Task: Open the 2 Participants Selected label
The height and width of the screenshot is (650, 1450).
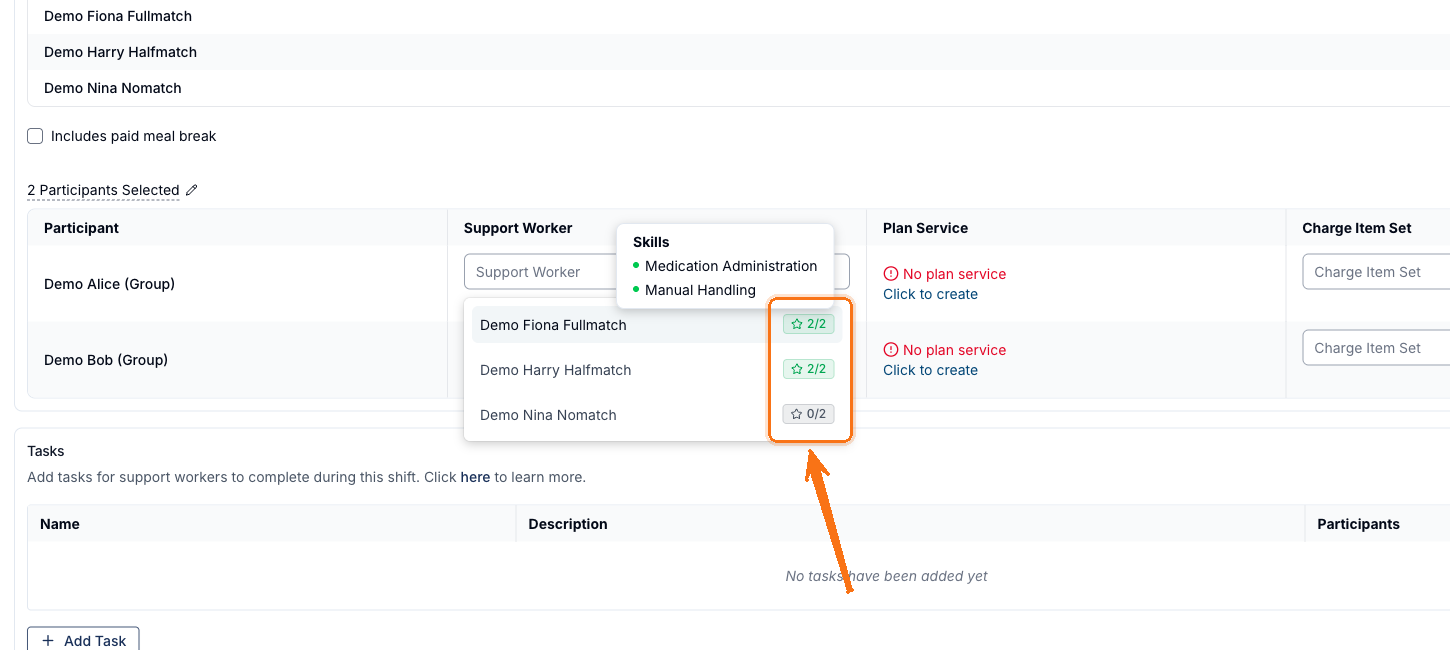Action: [x=103, y=190]
